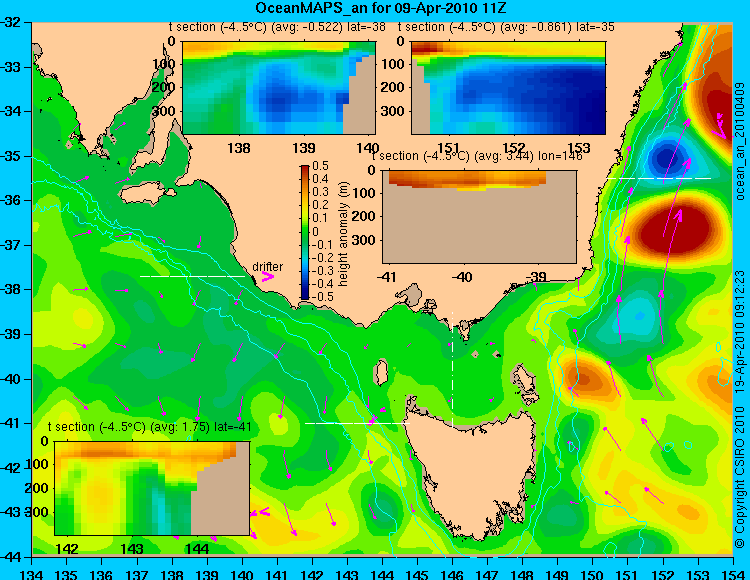Click the '143' tick under the lat=-41 section
The width and height of the screenshot is (750, 580).
coord(132,548)
